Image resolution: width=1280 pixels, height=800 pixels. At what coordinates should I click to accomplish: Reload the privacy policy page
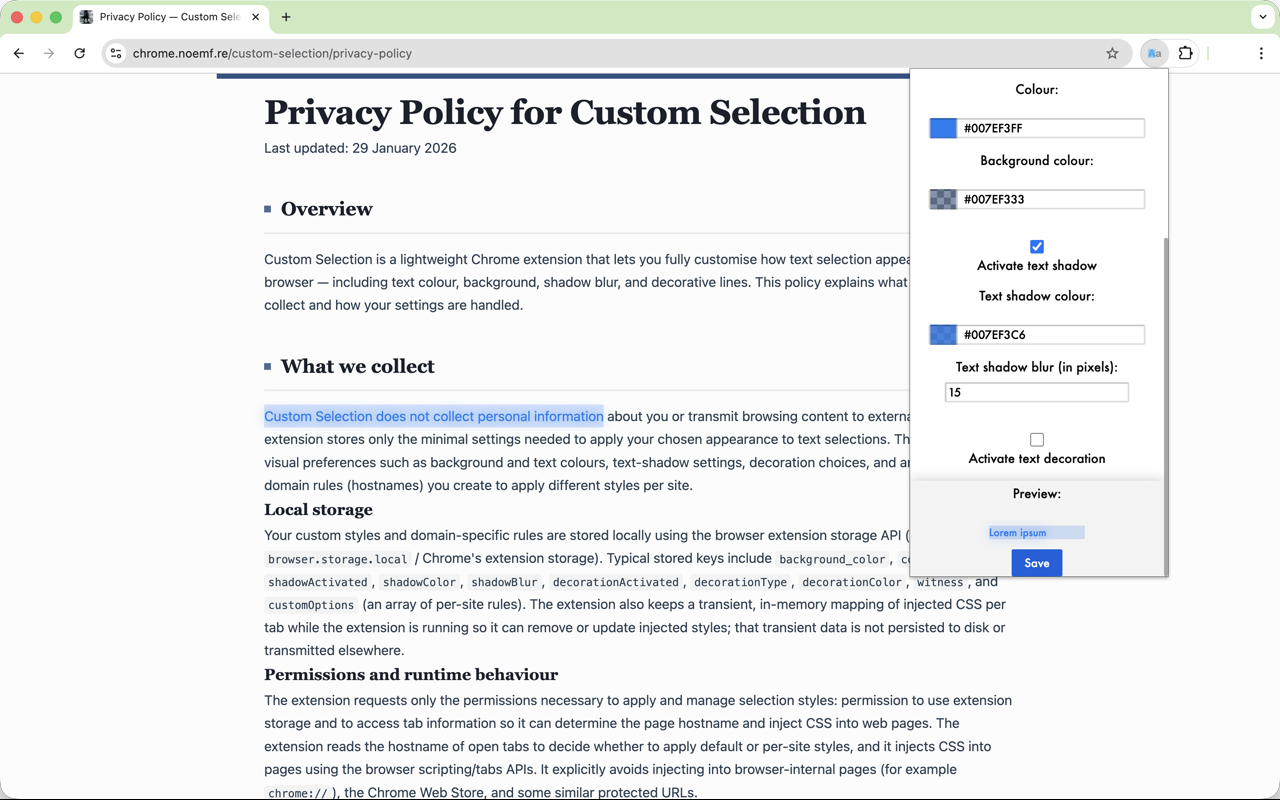pos(80,53)
